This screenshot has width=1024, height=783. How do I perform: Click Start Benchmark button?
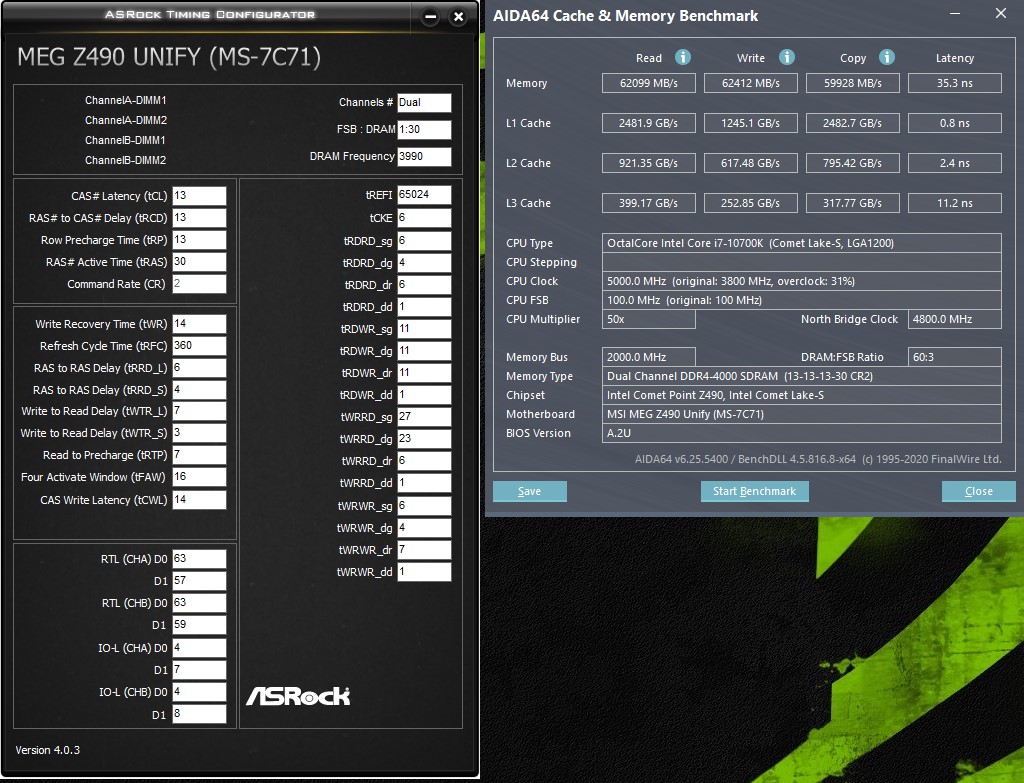[754, 491]
